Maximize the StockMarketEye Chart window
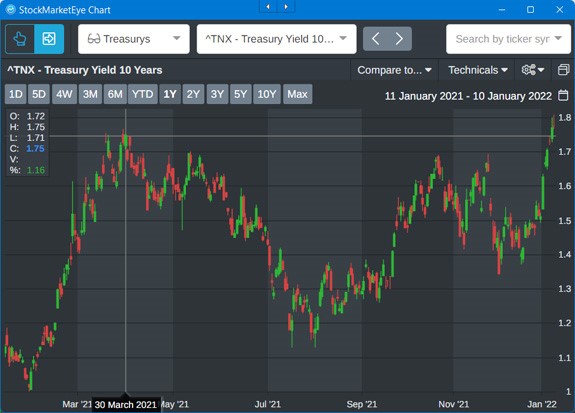The width and height of the screenshot is (575, 413). tap(530, 10)
